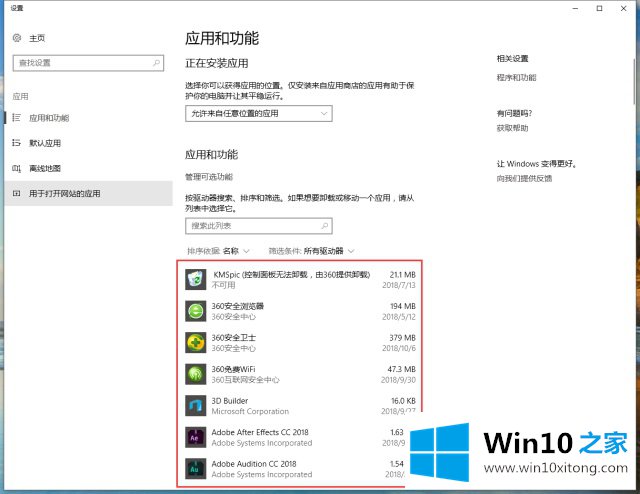Viewport: 640px width, 494px height.
Task: Click the 应用和功能 list icon in sidebar
Action: (x=16, y=118)
